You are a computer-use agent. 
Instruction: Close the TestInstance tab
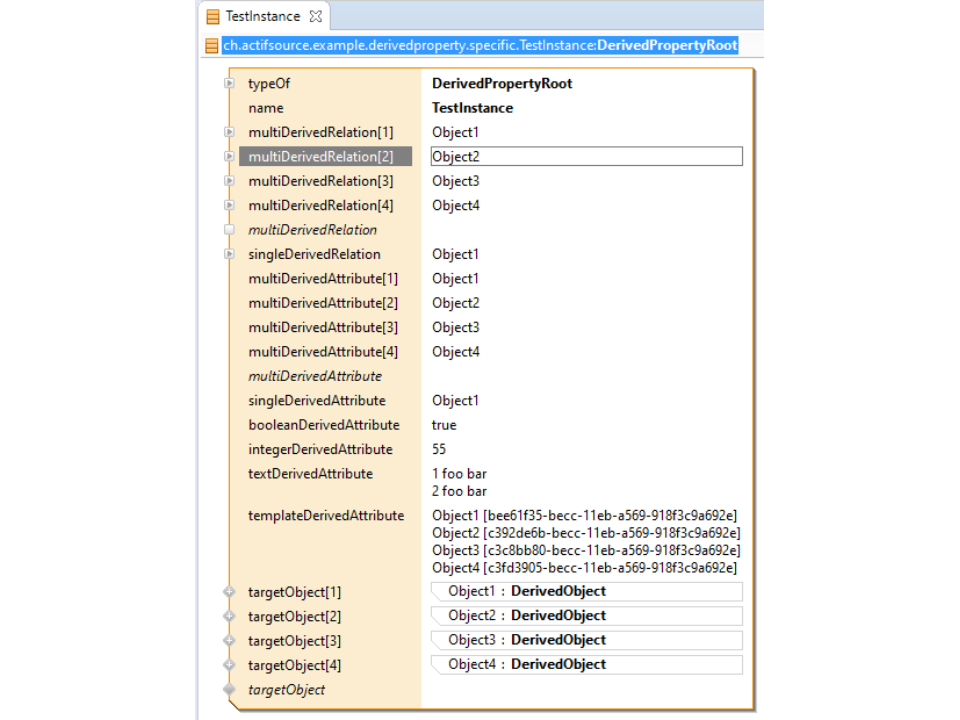tap(315, 16)
